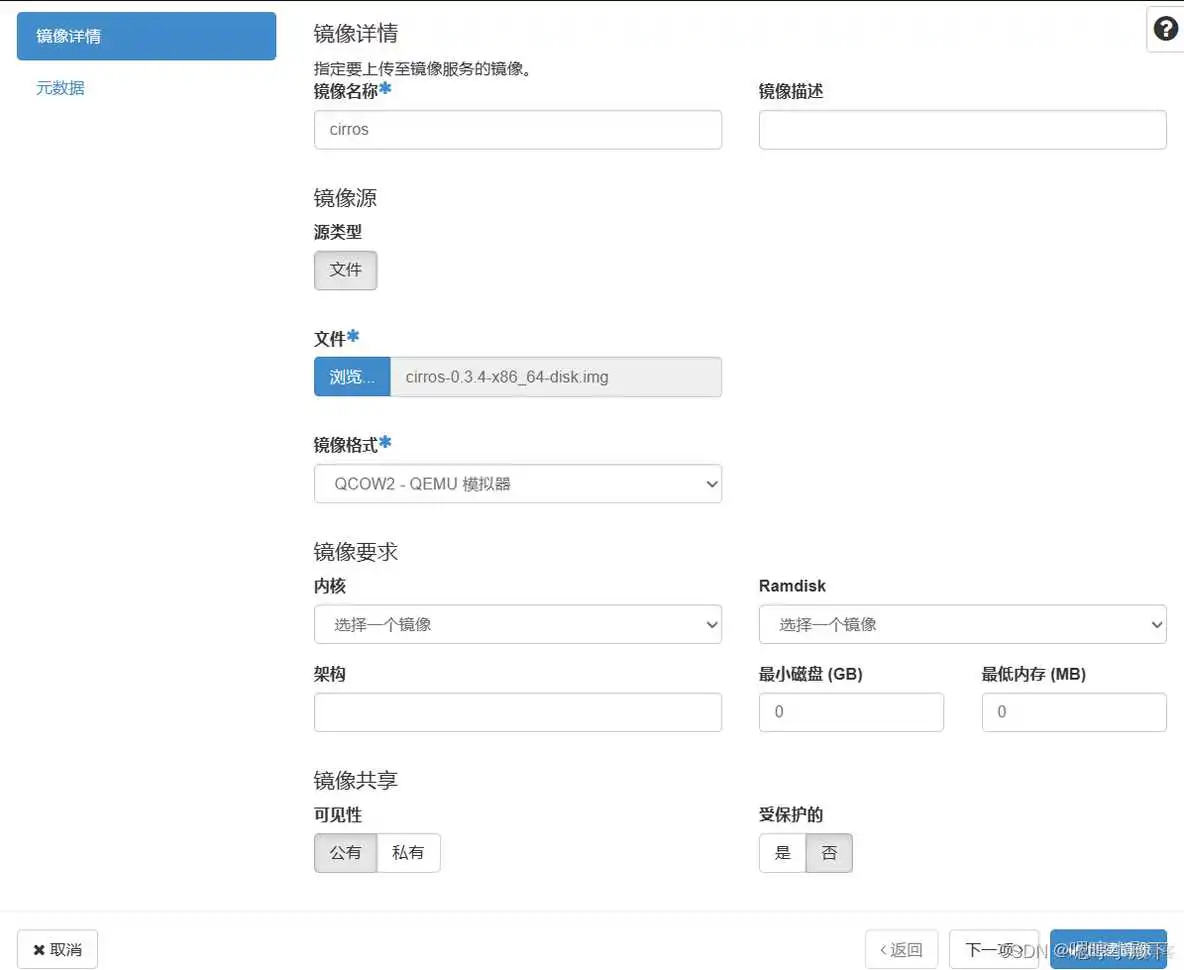Open the 内核 image dropdown
This screenshot has height=970, width=1184.
pyautogui.click(x=517, y=624)
